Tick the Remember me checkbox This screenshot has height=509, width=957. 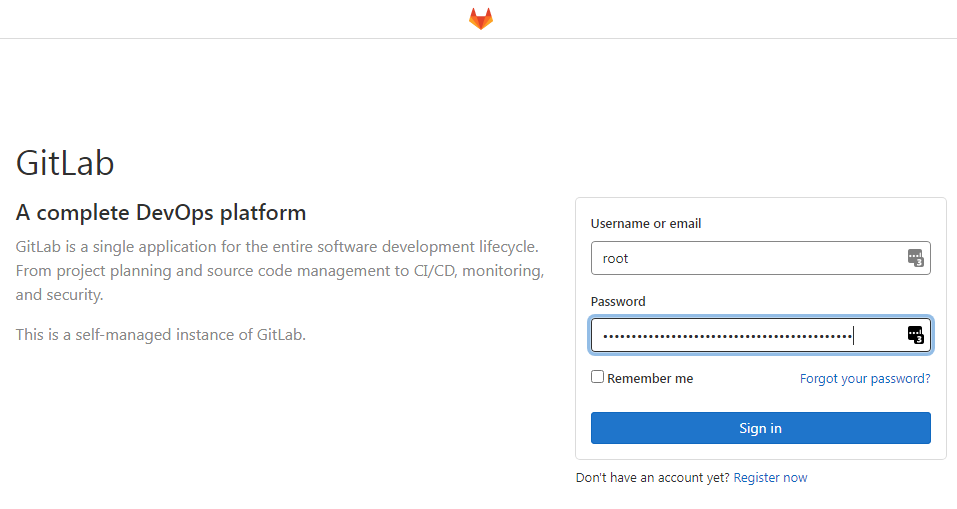coord(598,377)
